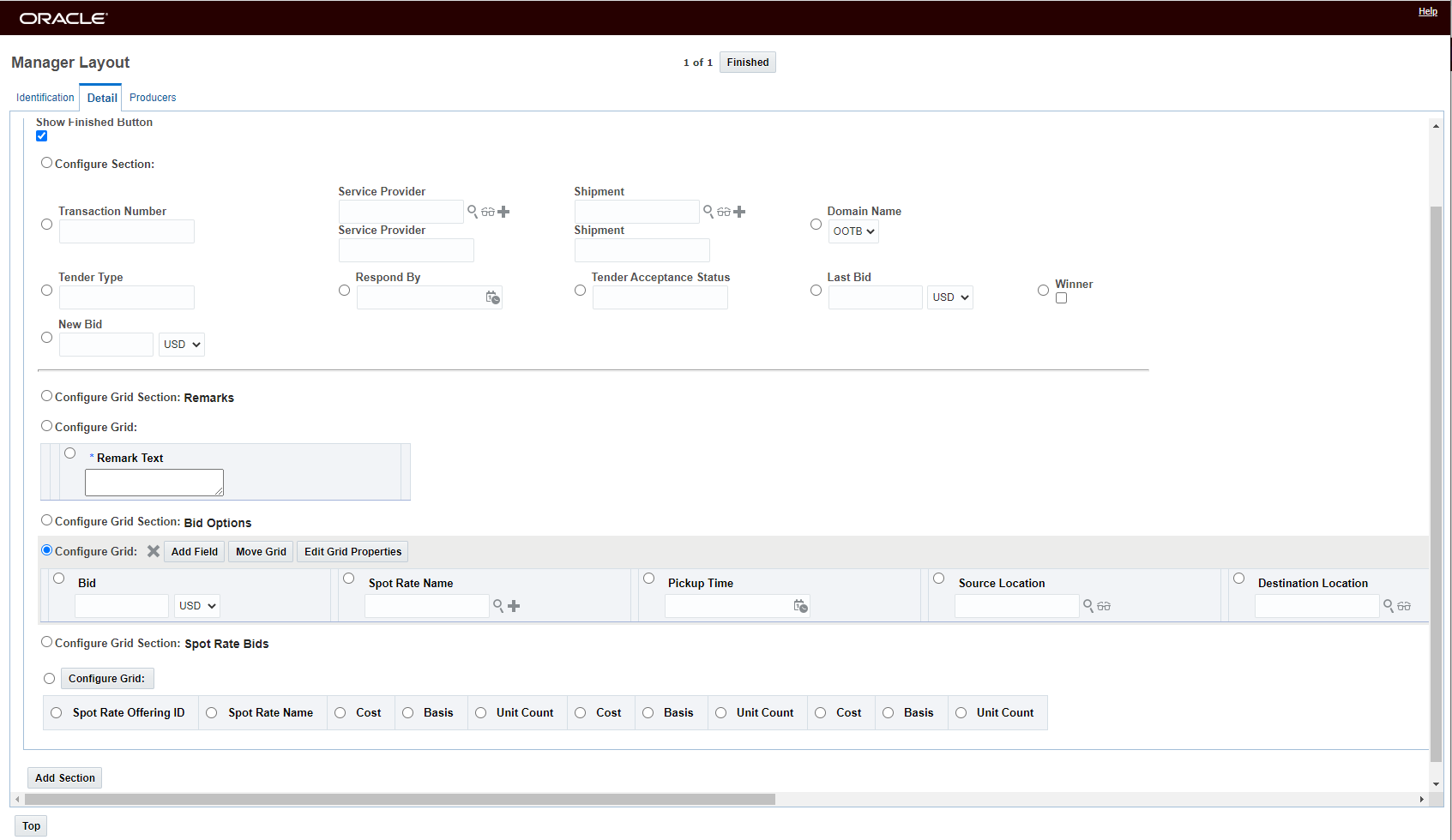Open the Domain Name OOTB dropdown
The width and height of the screenshot is (1452, 840).
coord(853,231)
